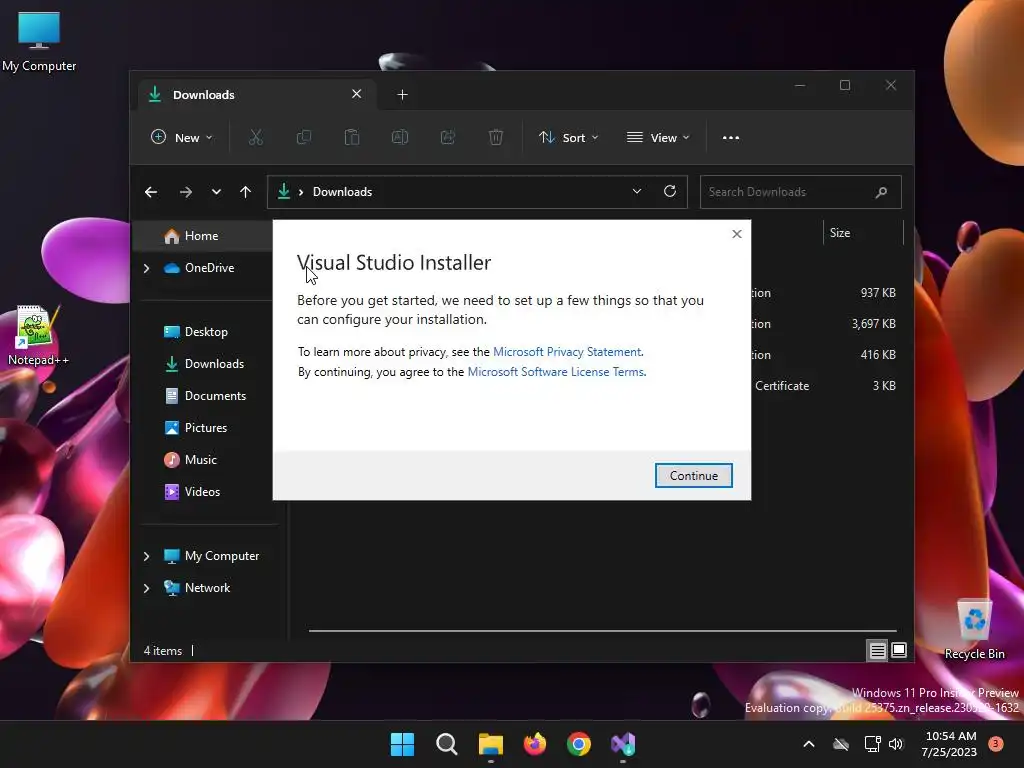Open the See more three-dots menu
This screenshot has height=768, width=1024.
click(x=731, y=138)
